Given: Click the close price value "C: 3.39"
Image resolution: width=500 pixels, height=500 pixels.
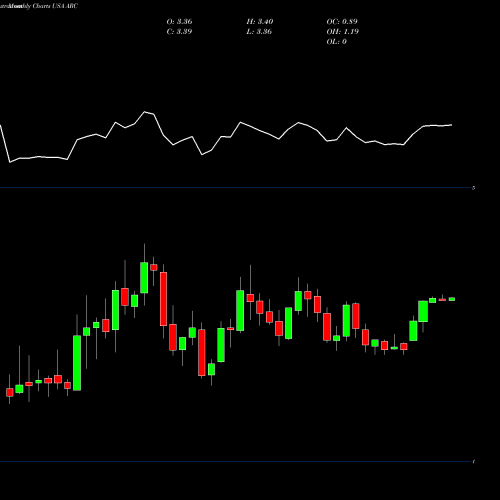Looking at the screenshot, I should 179,32.
